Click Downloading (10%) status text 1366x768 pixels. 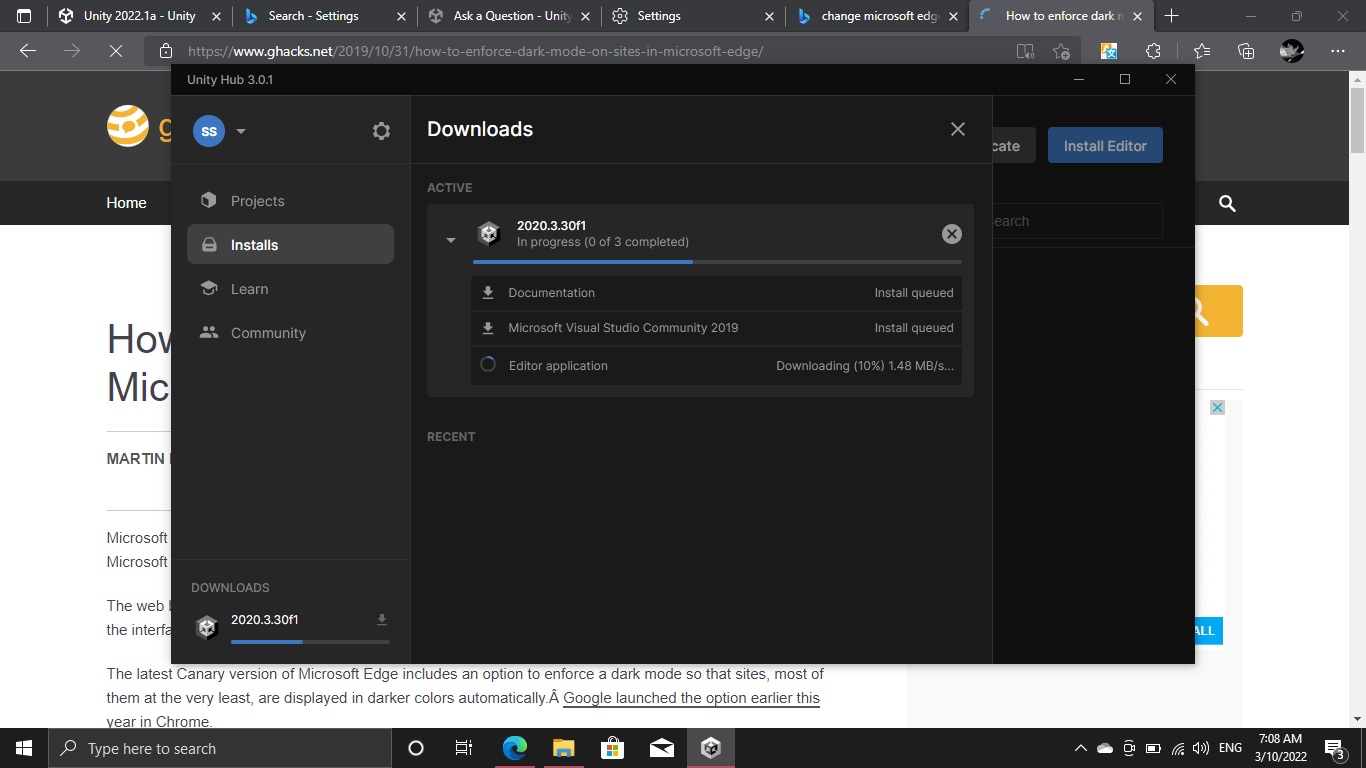(865, 366)
